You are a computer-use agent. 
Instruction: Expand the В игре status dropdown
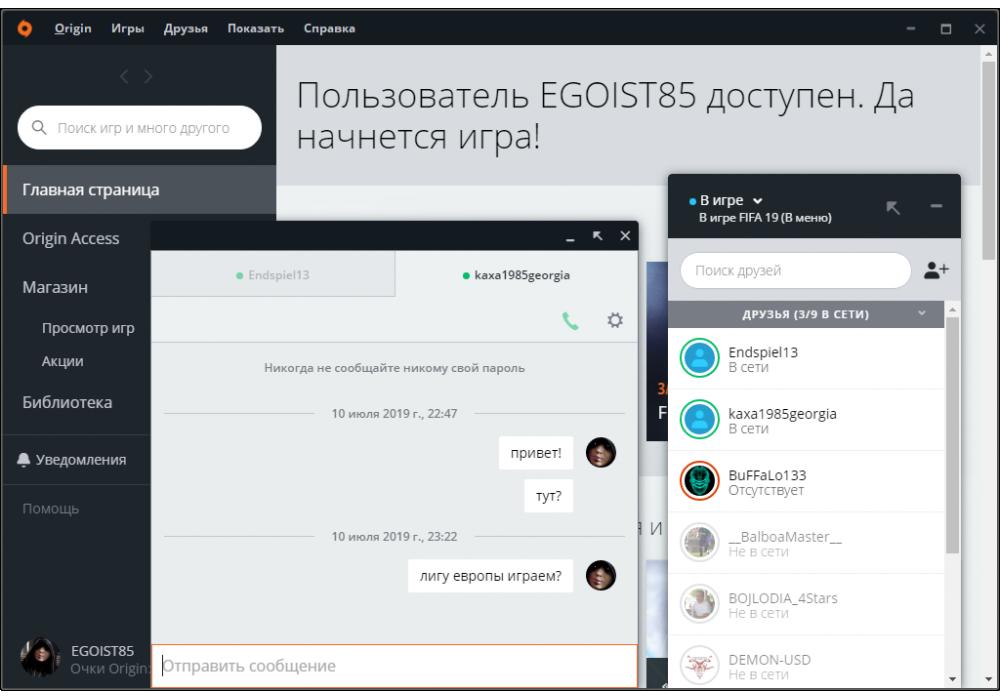[x=757, y=201]
